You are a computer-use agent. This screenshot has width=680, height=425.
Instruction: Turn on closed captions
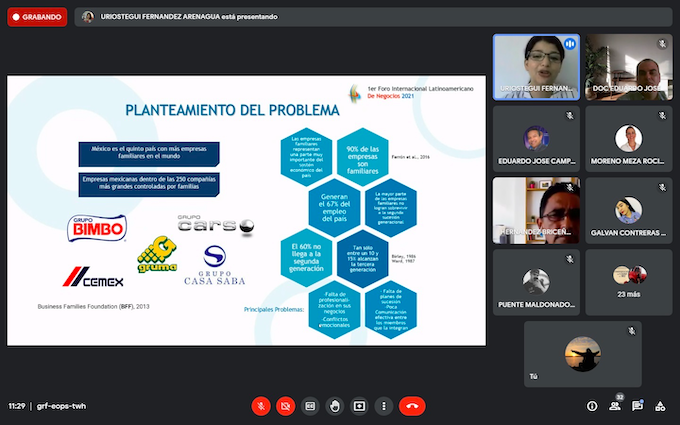coord(310,406)
